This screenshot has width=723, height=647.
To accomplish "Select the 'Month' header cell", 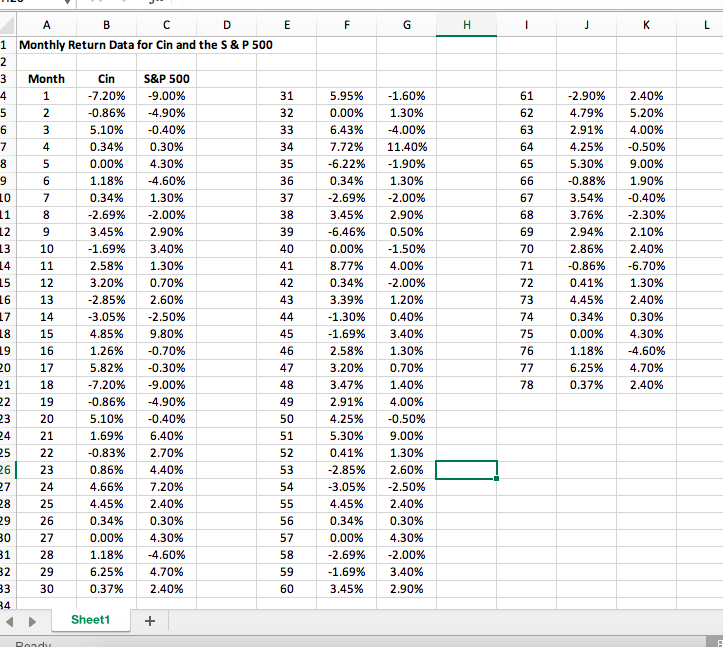I will click(x=47, y=79).
